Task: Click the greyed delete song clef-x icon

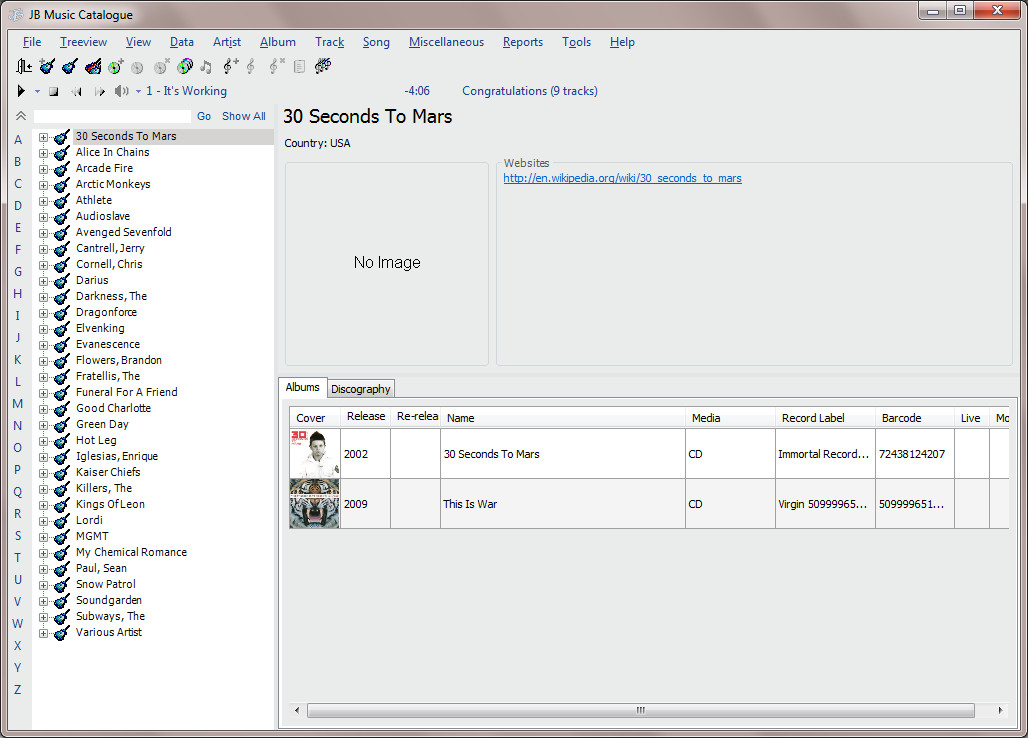Action: (x=277, y=66)
